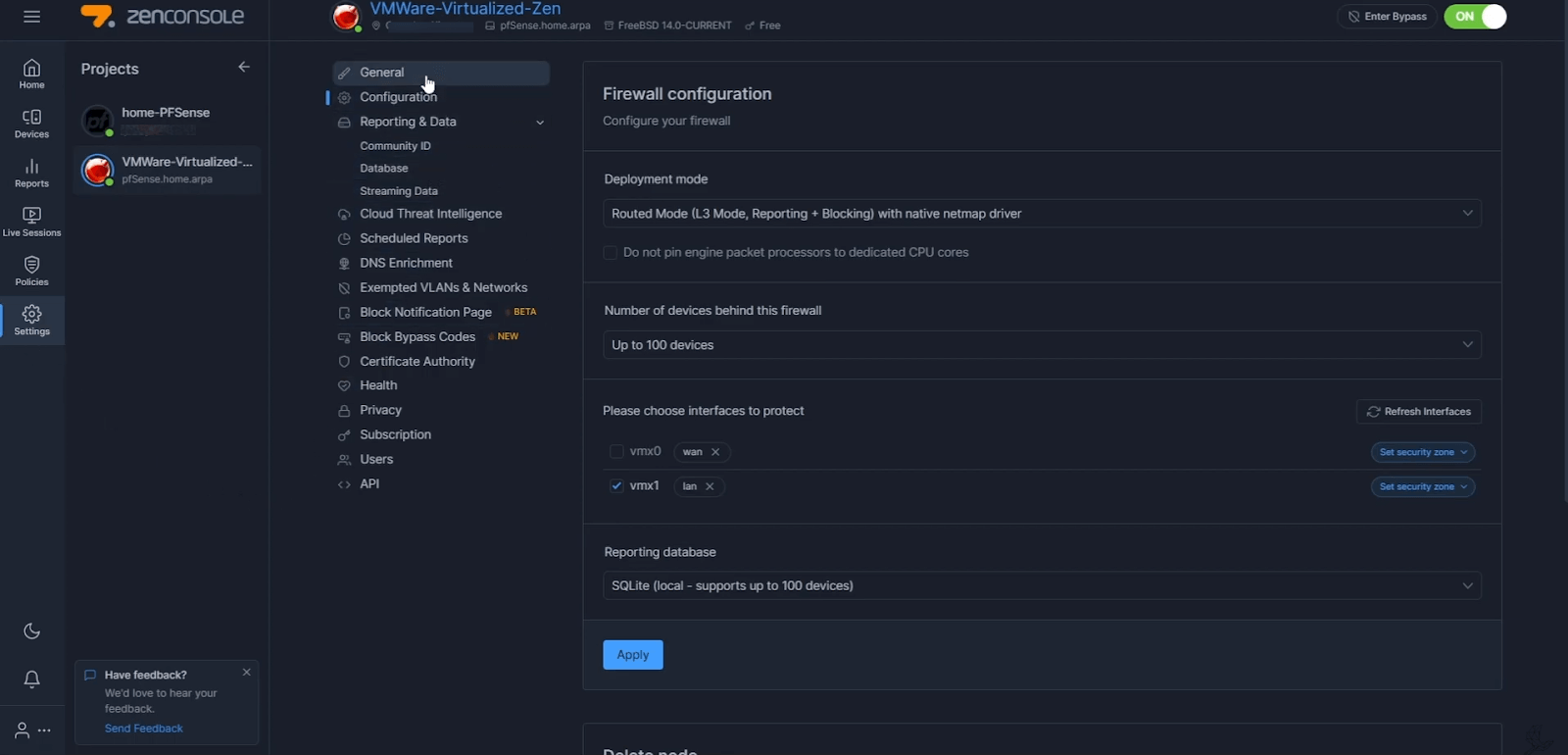Go to Devices in sidebar
The image size is (1568, 755).
(31, 123)
